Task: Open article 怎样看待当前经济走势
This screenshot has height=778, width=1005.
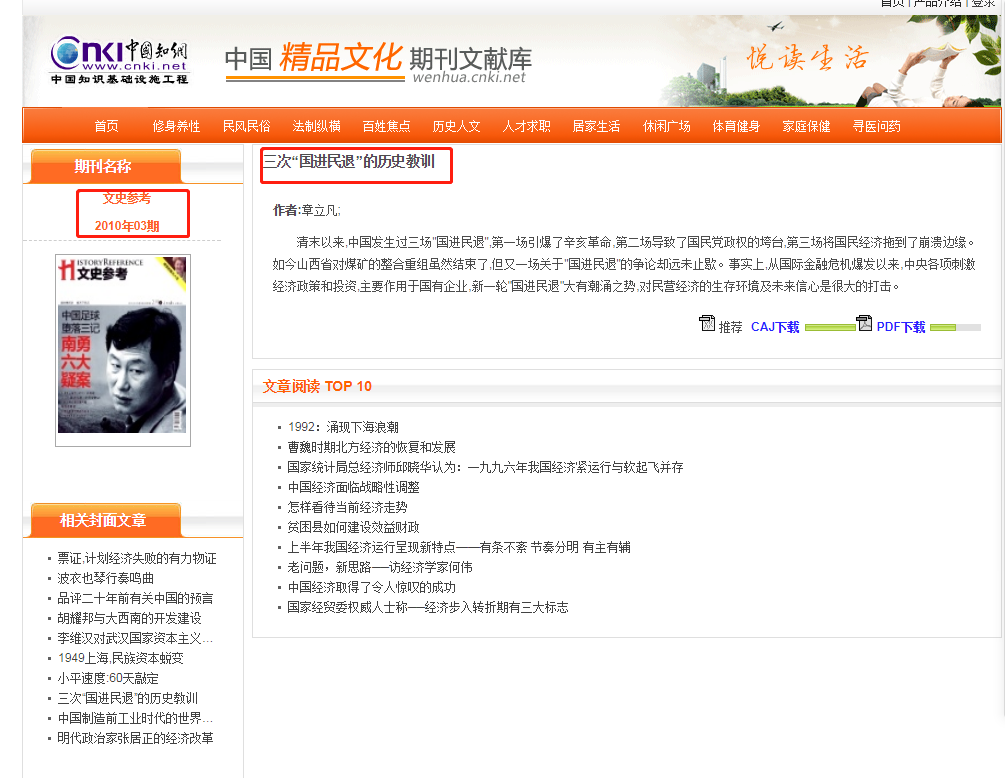Action: coord(347,507)
